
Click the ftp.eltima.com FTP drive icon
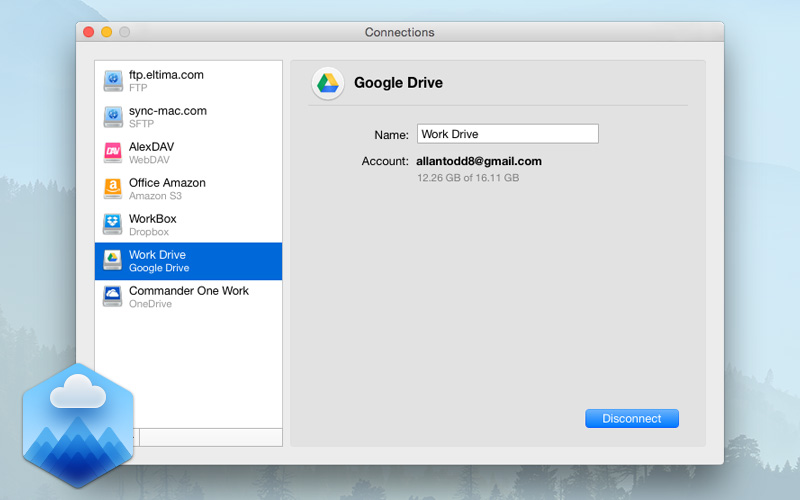point(113,81)
